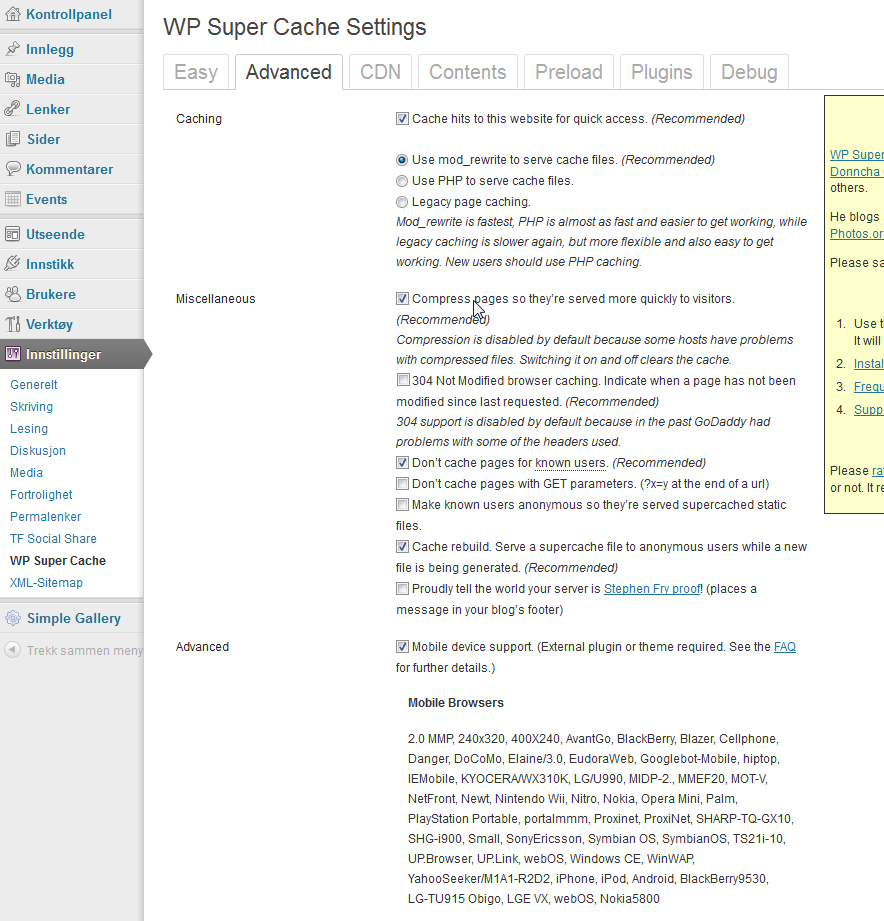This screenshot has width=884, height=921.
Task: Open Media under Innstillinger submenu
Action: [x=26, y=473]
